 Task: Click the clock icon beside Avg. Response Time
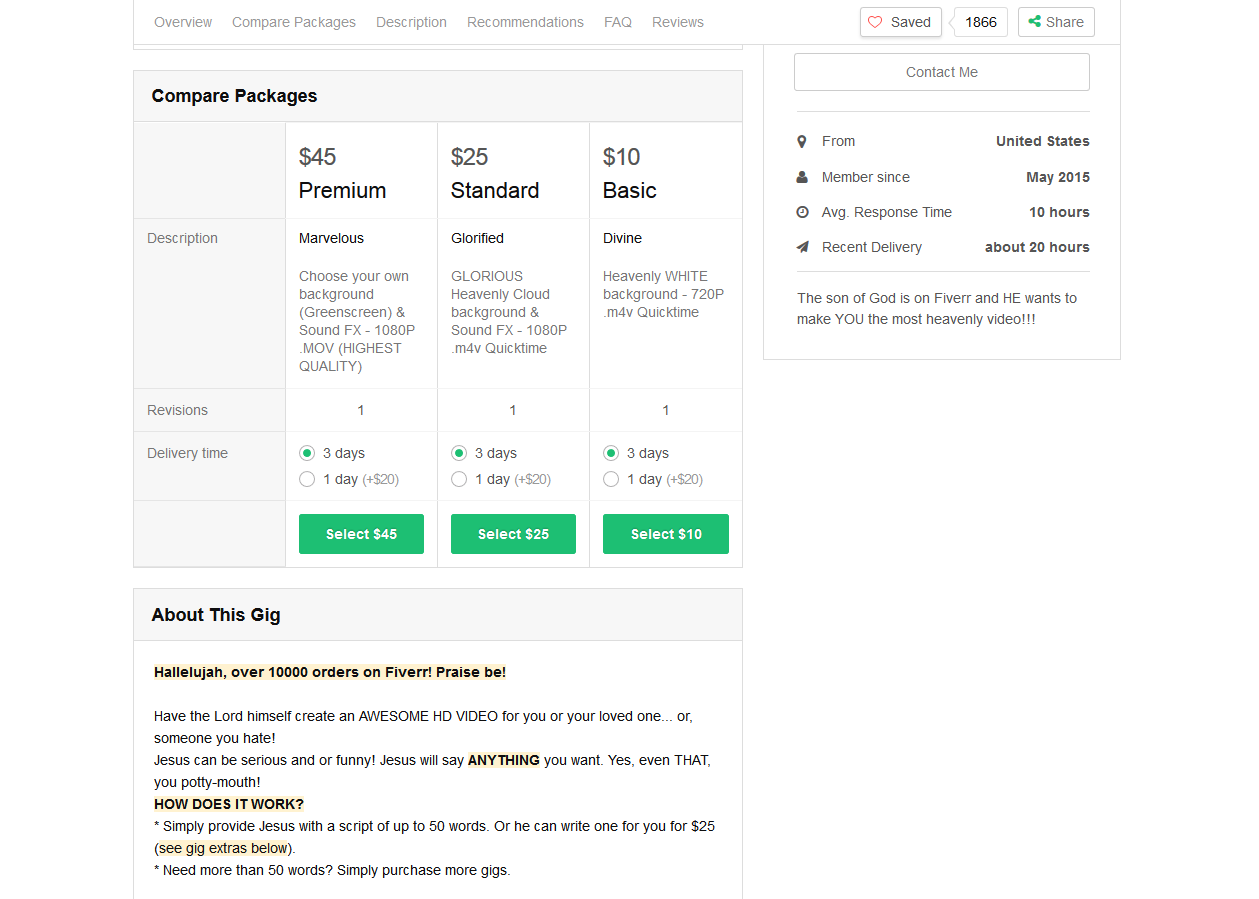click(802, 212)
